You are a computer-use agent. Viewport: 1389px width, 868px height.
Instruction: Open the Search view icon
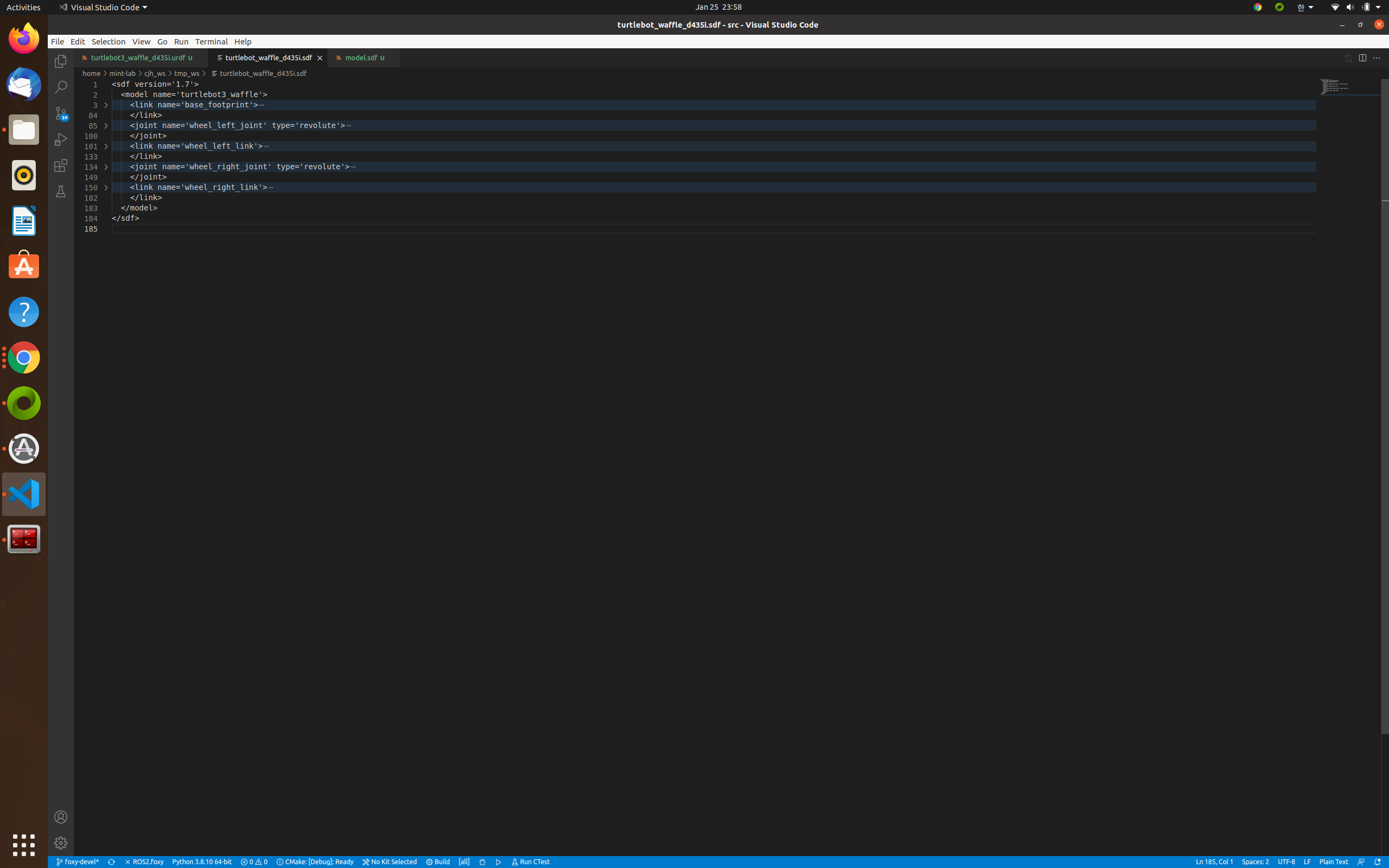60,87
